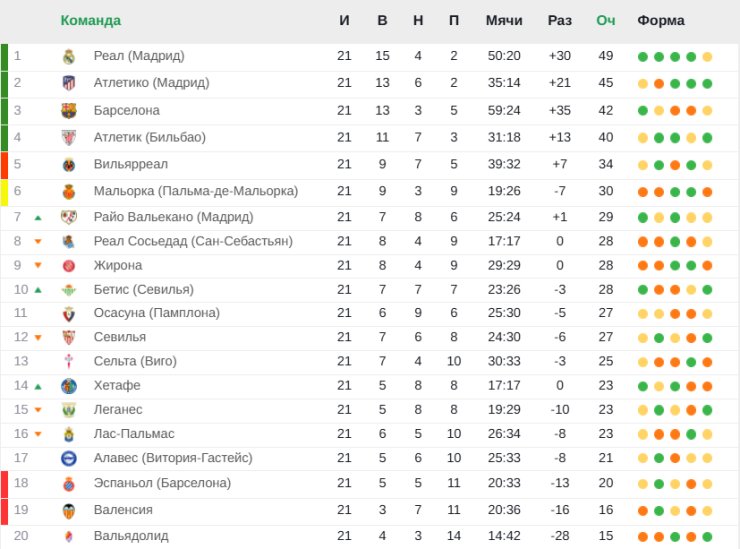
Task: Open the Реал Сосьедад (Сан-Себастьян) team page
Action: tap(193, 241)
